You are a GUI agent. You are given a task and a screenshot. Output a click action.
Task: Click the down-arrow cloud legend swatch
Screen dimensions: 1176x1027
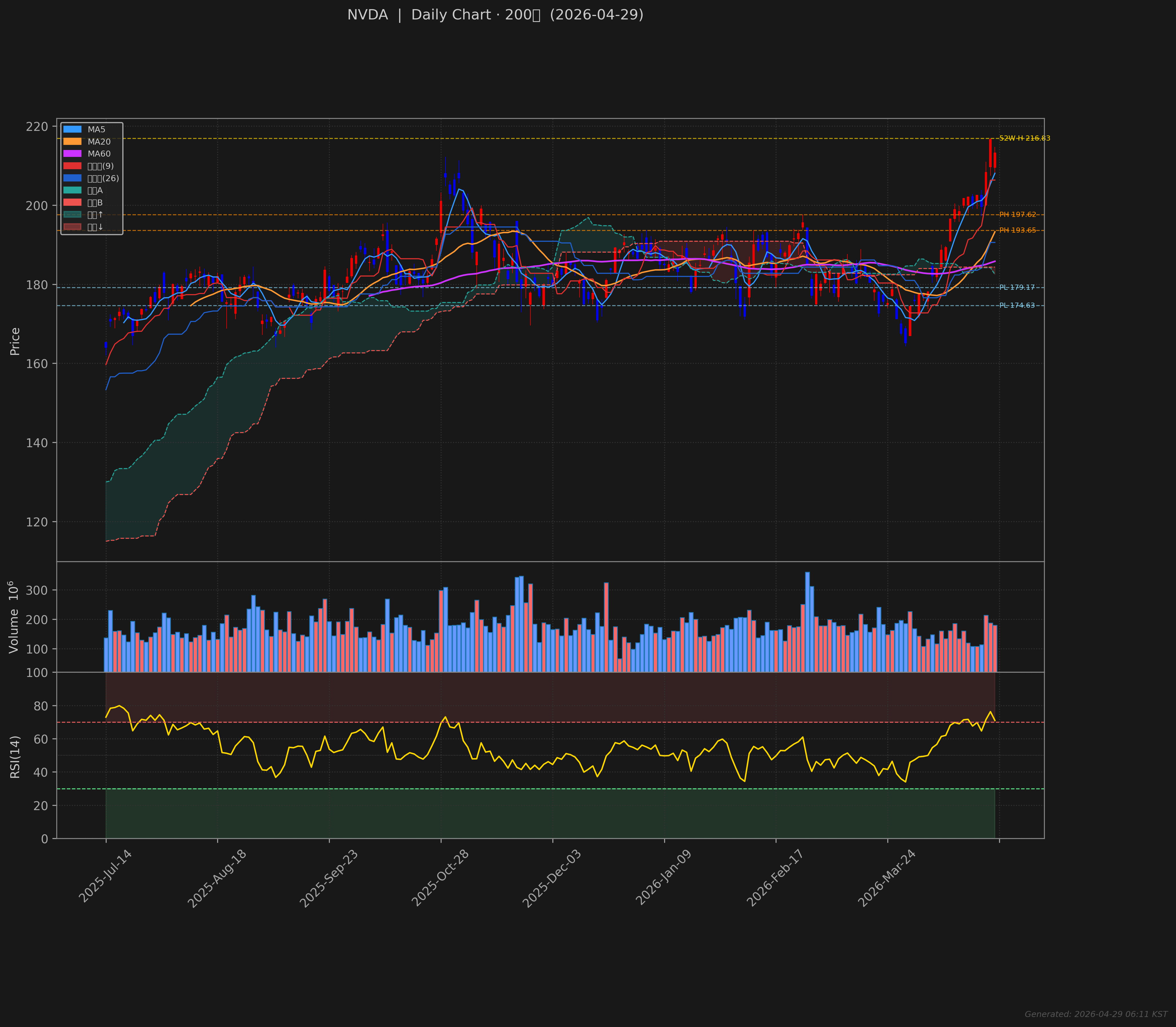(x=72, y=227)
